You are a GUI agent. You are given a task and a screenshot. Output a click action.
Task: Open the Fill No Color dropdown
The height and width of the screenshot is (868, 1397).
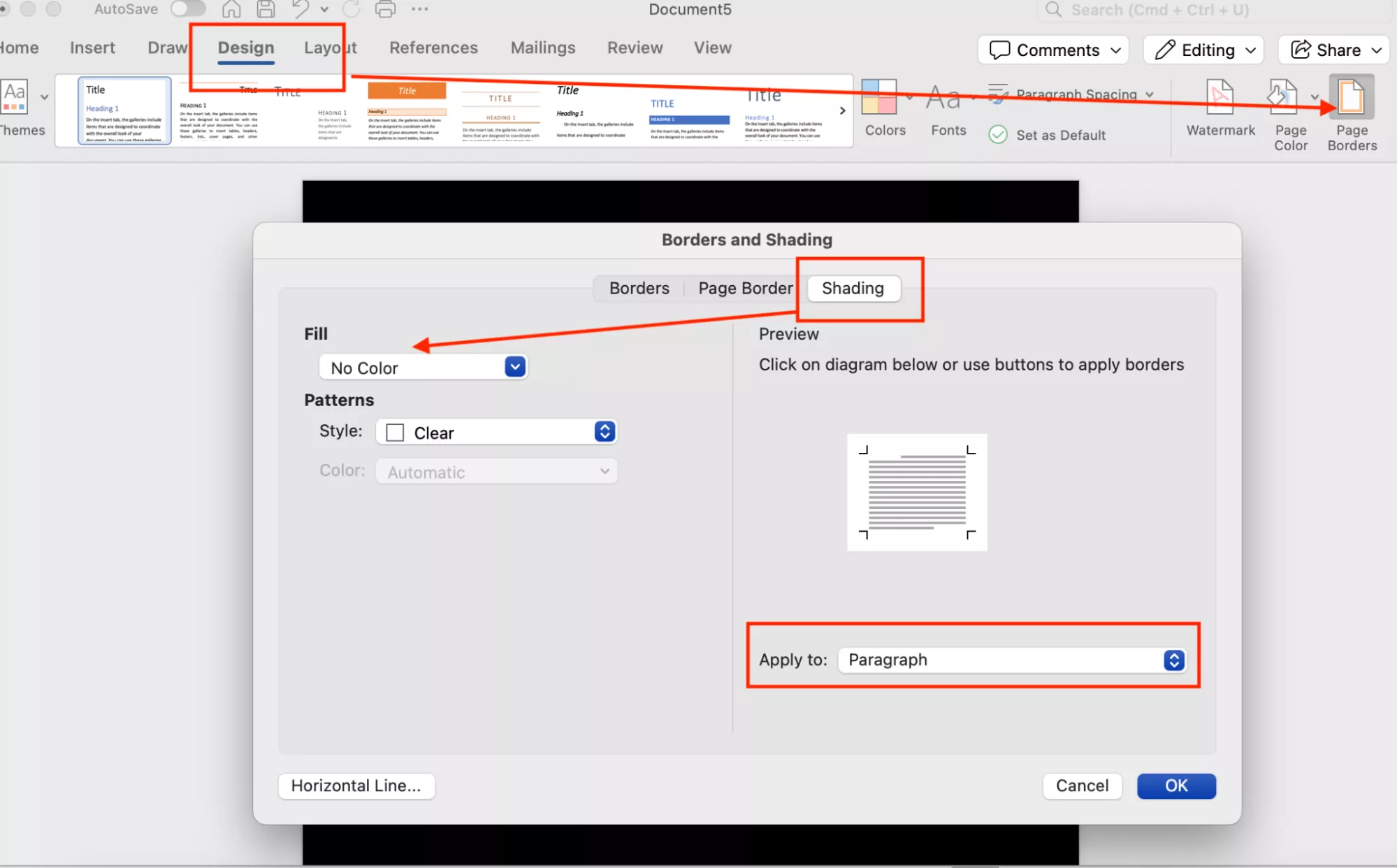click(x=515, y=366)
